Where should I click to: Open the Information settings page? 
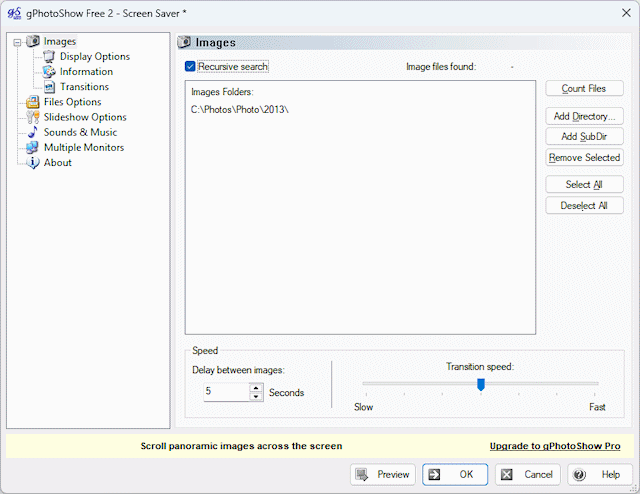click(x=87, y=71)
